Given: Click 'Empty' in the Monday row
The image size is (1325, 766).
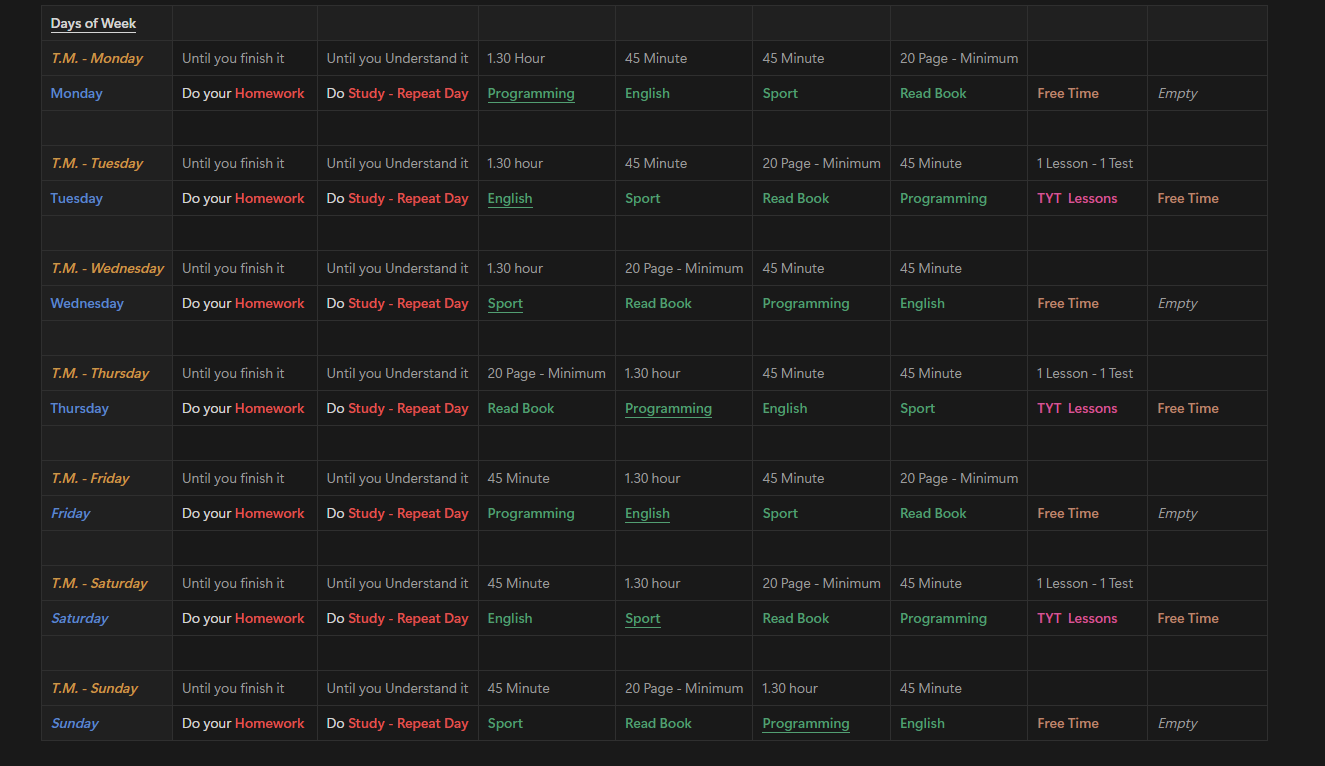Looking at the screenshot, I should (1177, 93).
